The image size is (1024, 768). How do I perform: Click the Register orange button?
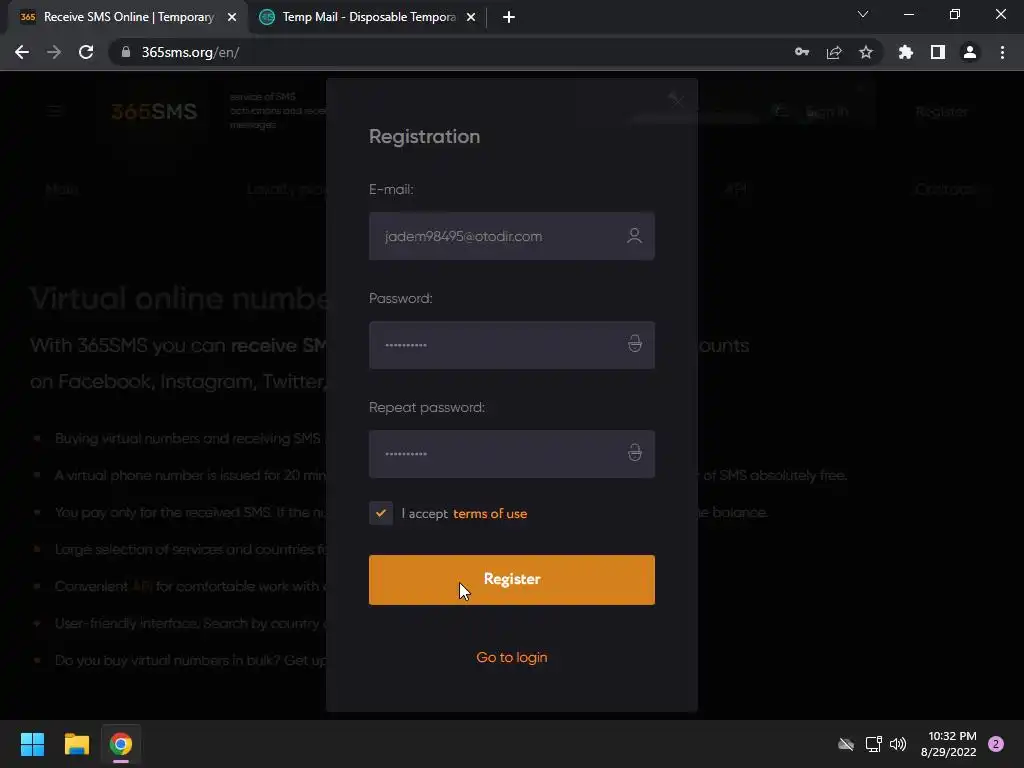point(511,579)
